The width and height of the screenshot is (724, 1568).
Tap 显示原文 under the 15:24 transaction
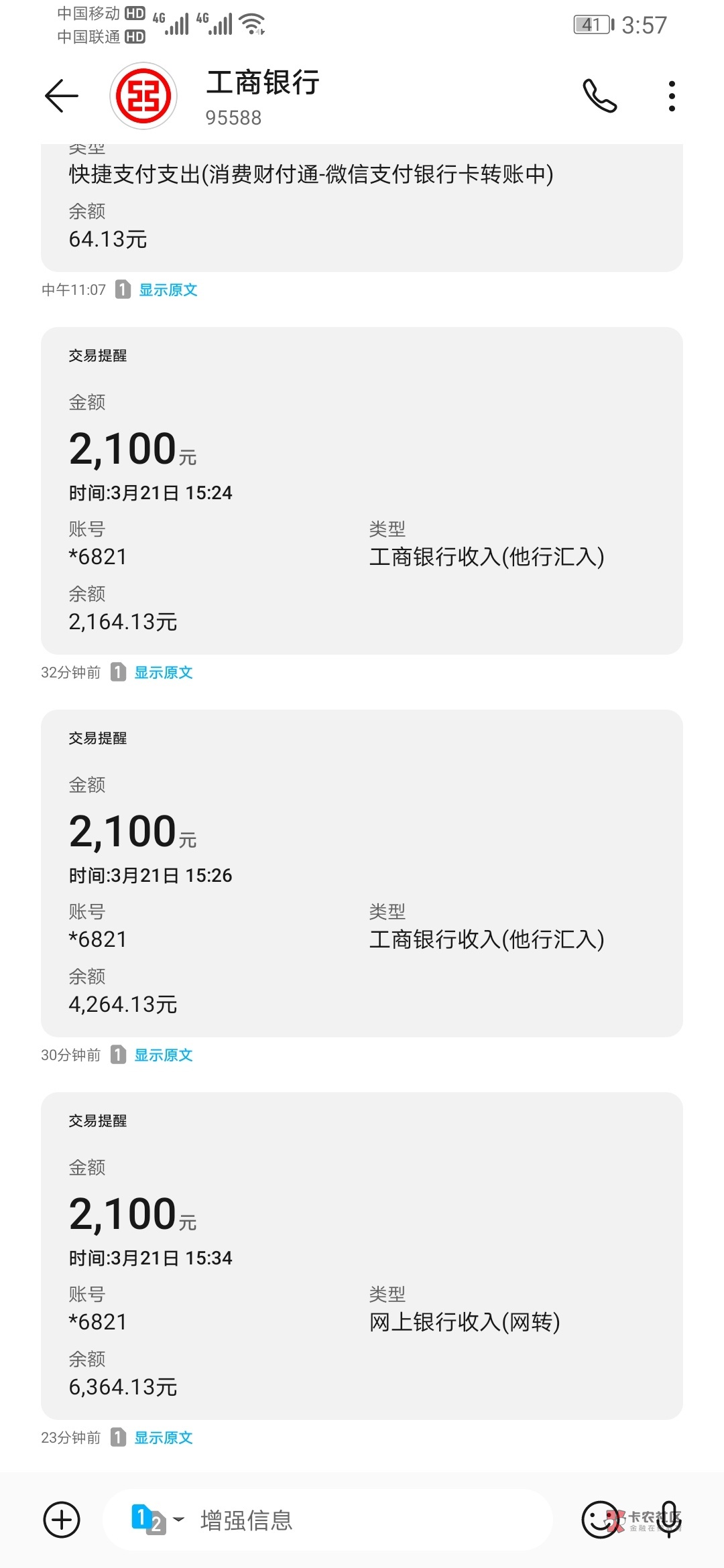pos(164,672)
